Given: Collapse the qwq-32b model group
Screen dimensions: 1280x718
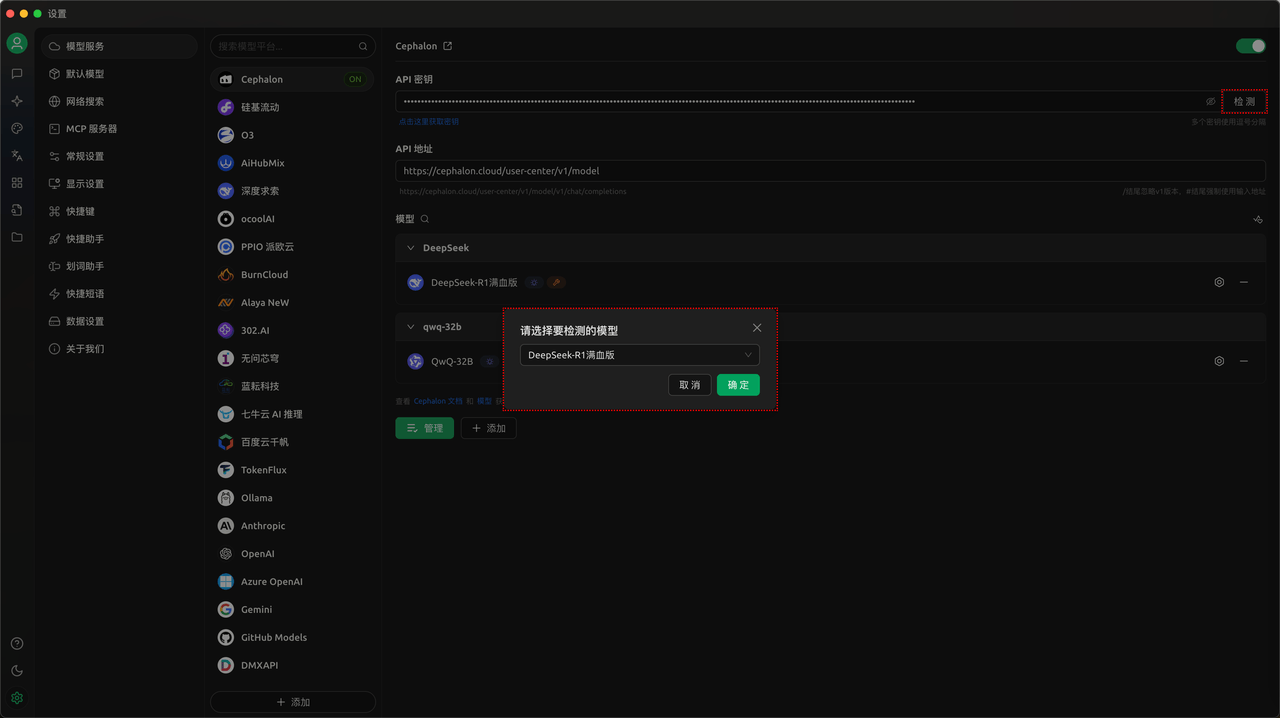Looking at the screenshot, I should [x=410, y=327].
